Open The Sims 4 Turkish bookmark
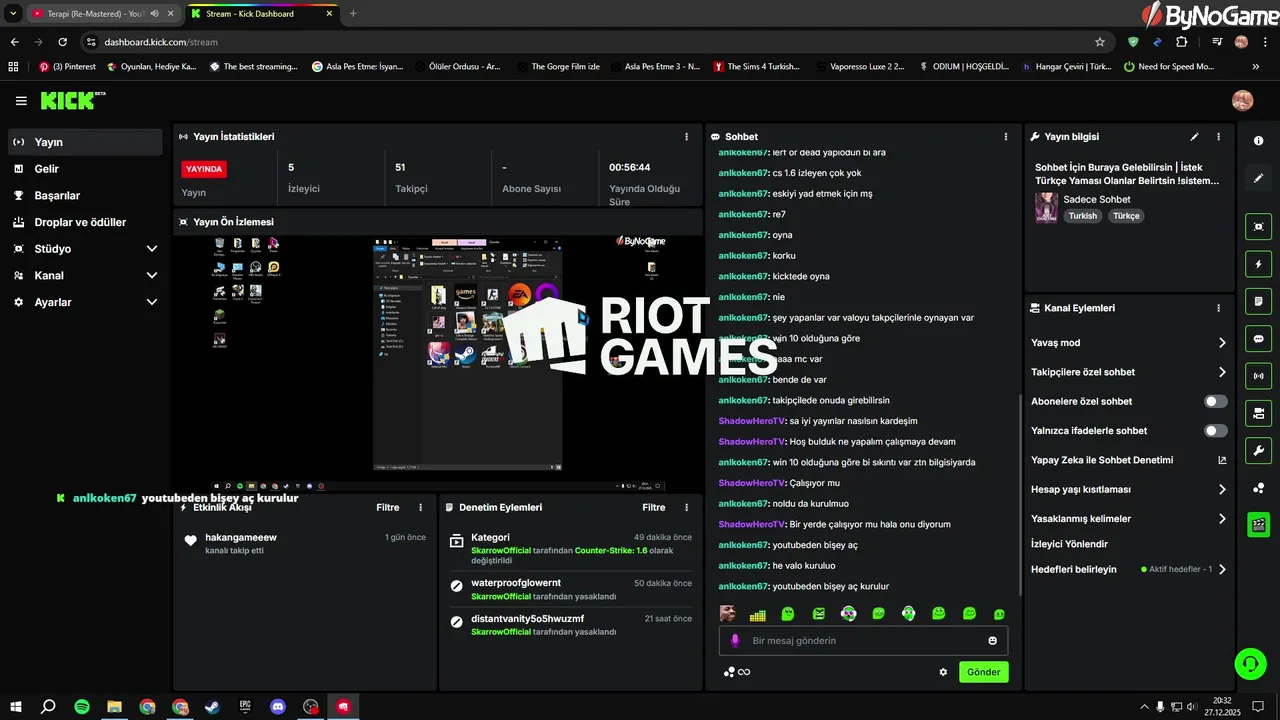 click(757, 67)
